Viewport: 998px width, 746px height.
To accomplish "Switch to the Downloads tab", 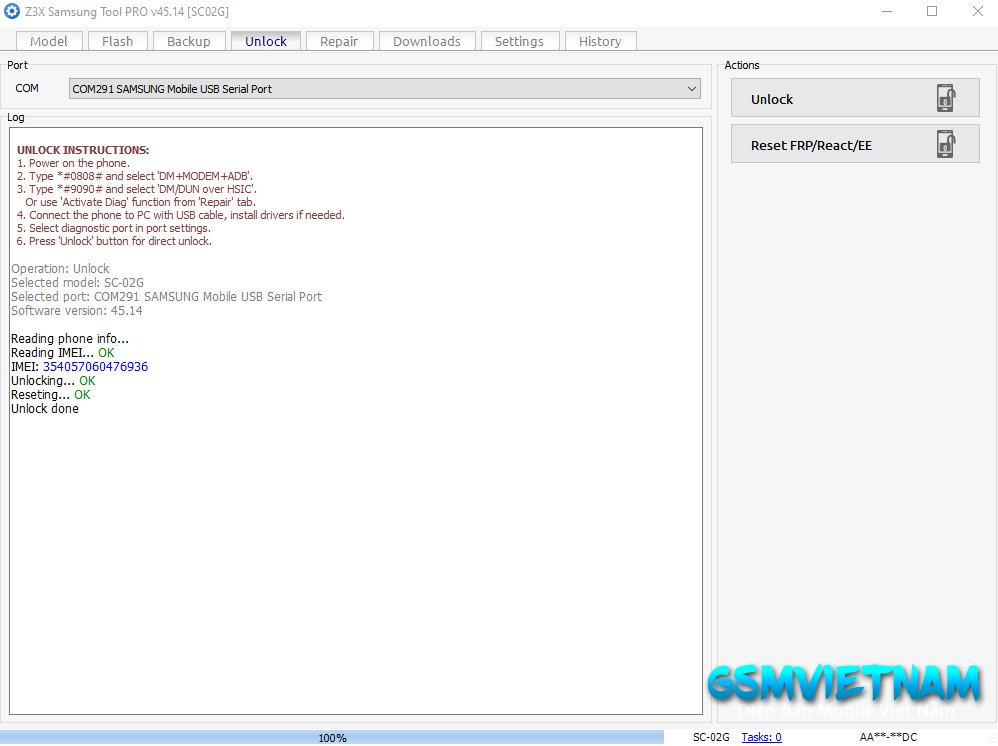I will point(427,41).
